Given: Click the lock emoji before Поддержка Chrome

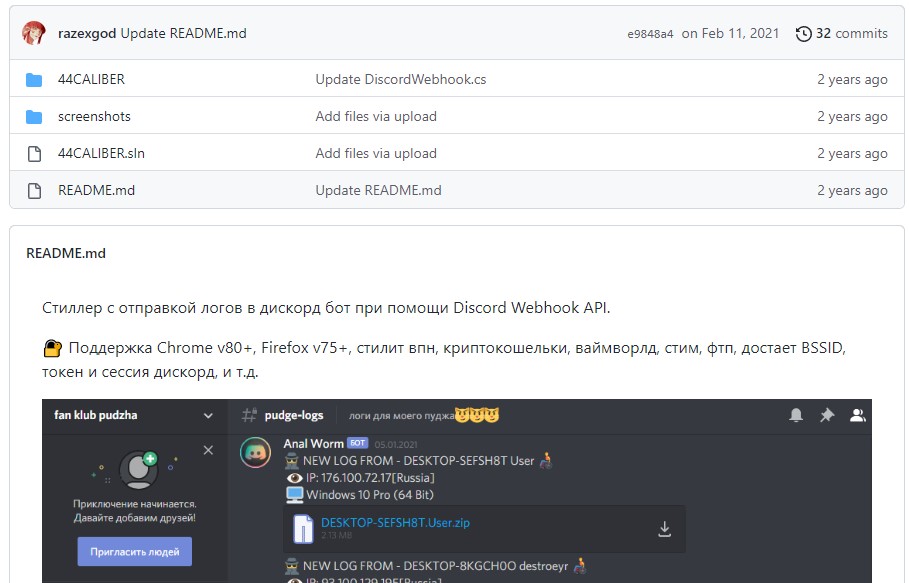Looking at the screenshot, I should pyautogui.click(x=52, y=349).
